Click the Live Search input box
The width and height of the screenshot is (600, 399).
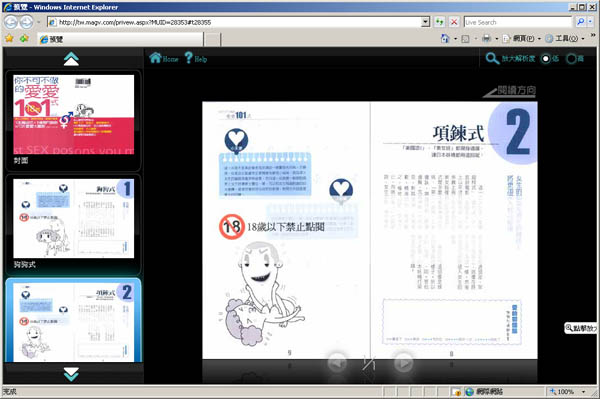517,22
